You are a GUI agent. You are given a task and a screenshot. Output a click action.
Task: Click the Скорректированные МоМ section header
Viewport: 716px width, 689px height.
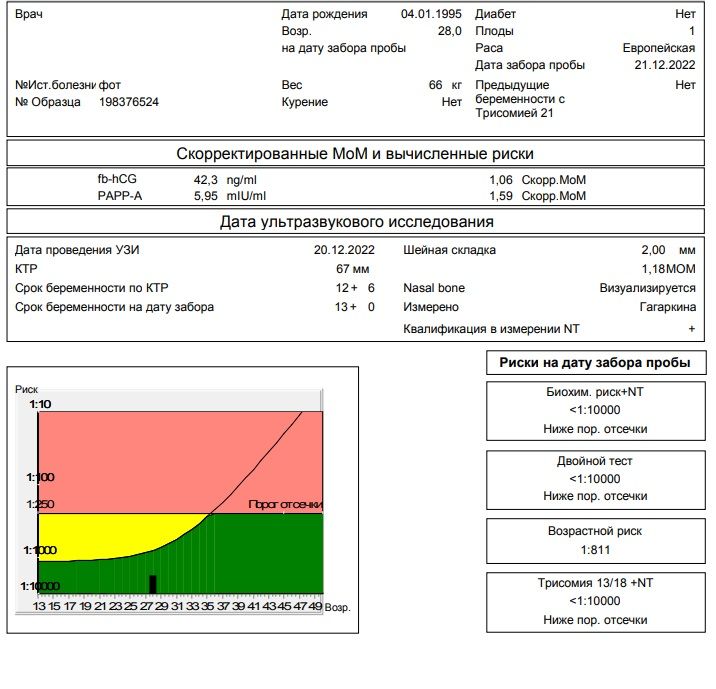[x=355, y=154]
